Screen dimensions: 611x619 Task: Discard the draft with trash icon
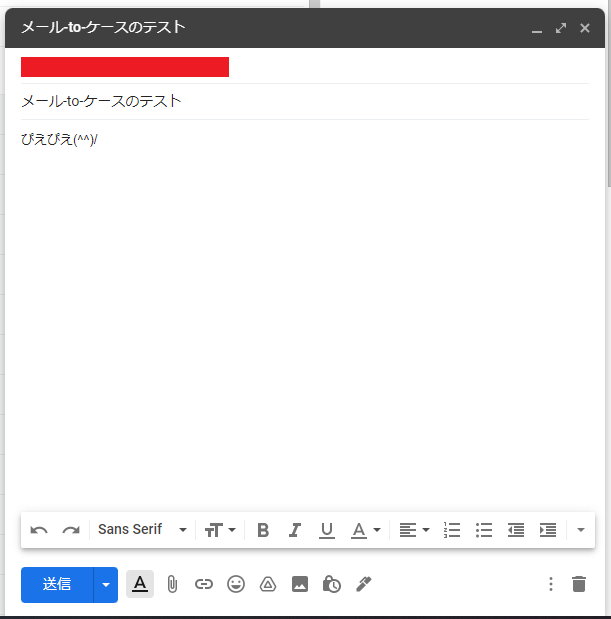[x=579, y=584]
